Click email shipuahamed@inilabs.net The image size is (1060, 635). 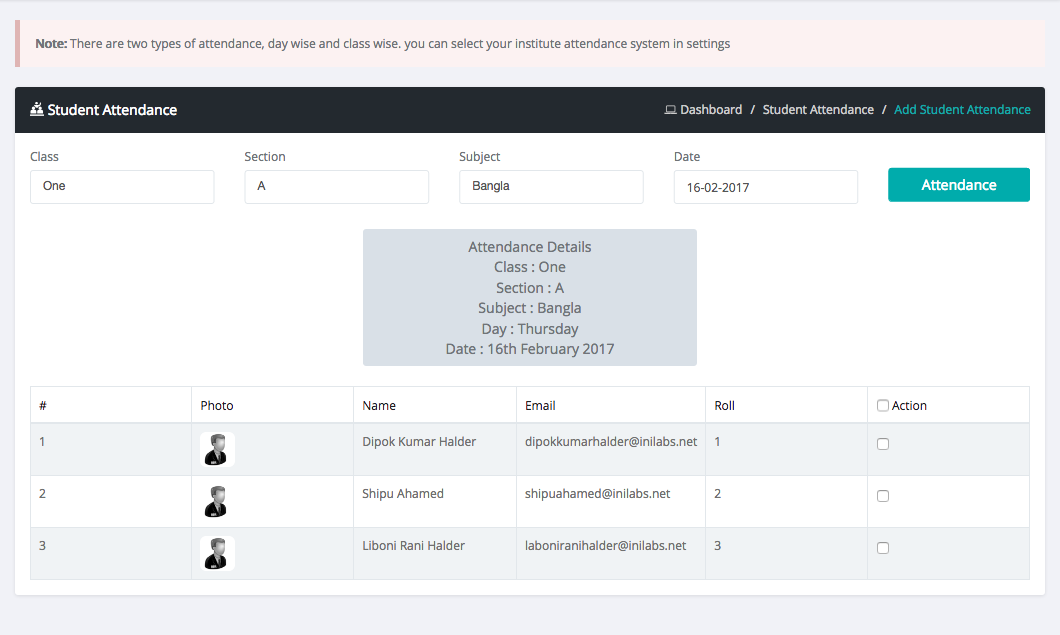tap(598, 494)
